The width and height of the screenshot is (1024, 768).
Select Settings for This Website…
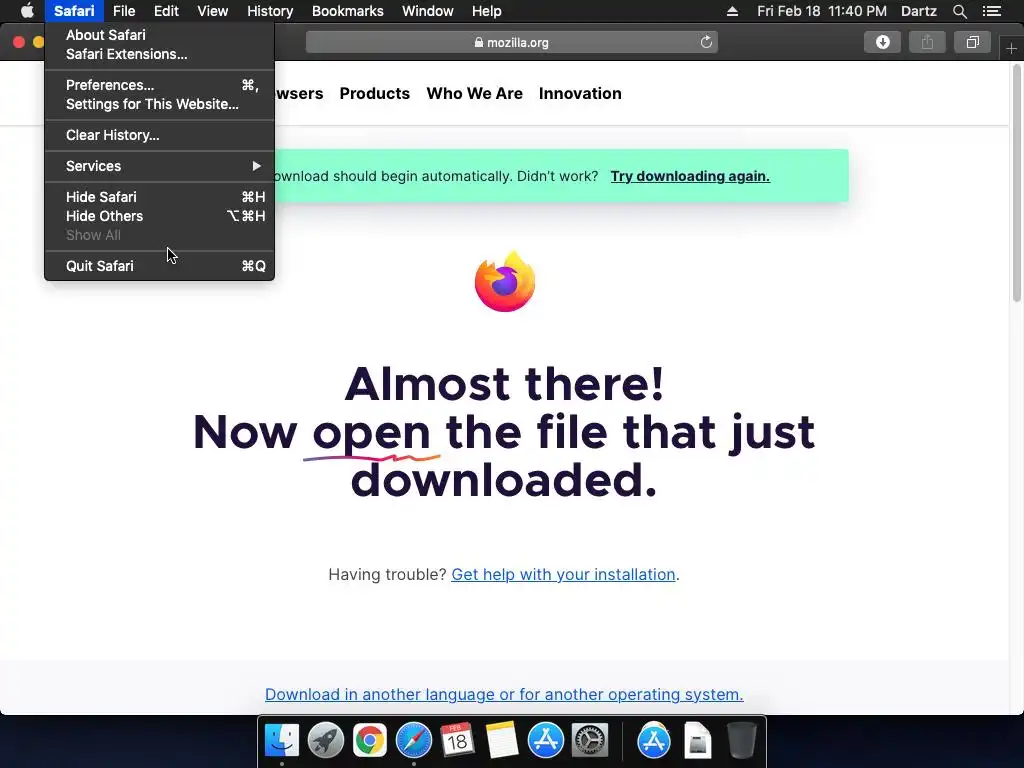159,104
